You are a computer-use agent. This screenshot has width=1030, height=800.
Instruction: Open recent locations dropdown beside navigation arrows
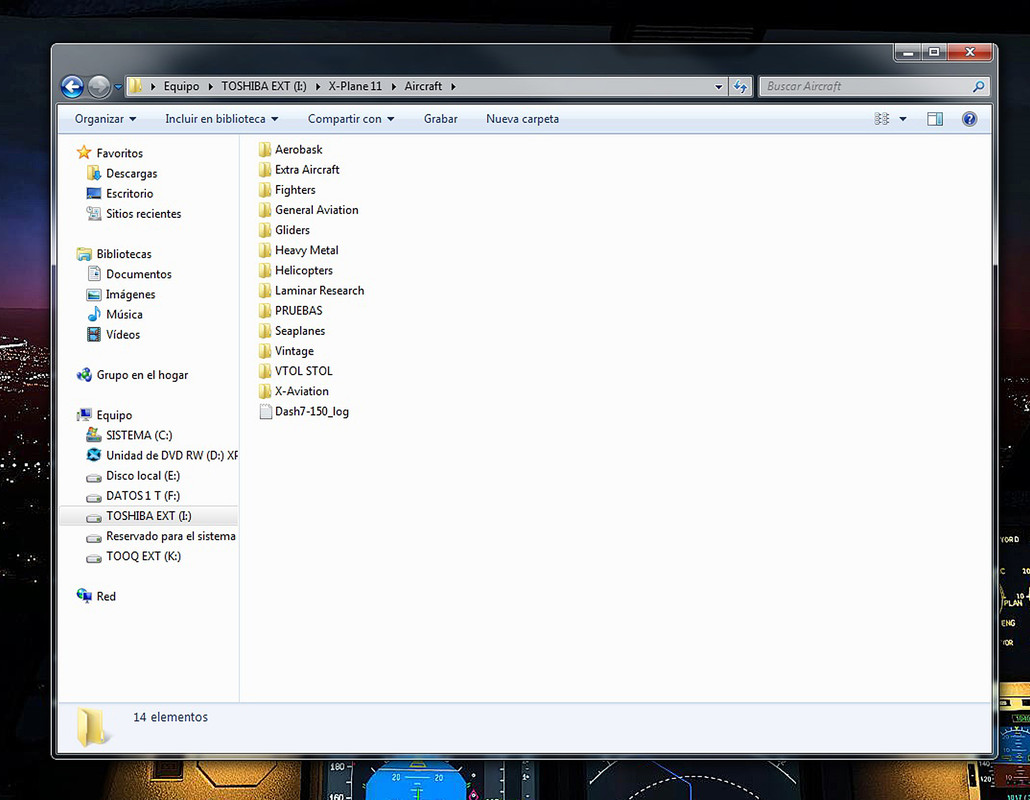[x=118, y=87]
